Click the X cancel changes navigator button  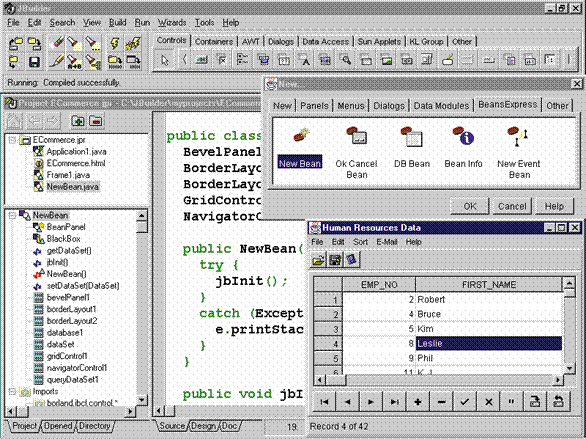point(488,402)
